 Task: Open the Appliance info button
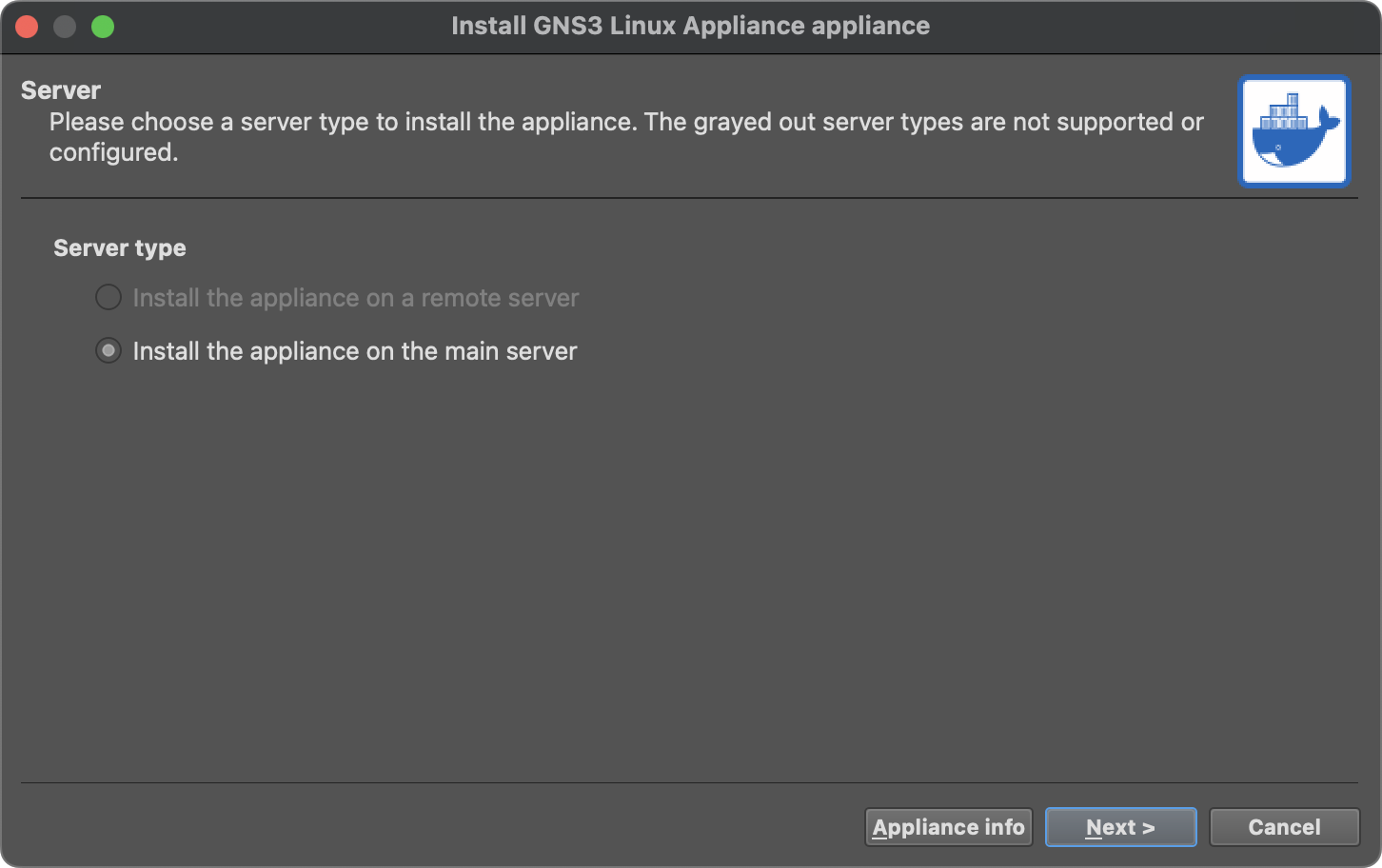click(948, 827)
